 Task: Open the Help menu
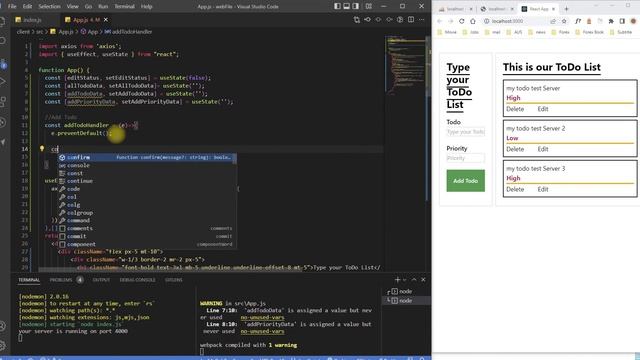[147, 7]
